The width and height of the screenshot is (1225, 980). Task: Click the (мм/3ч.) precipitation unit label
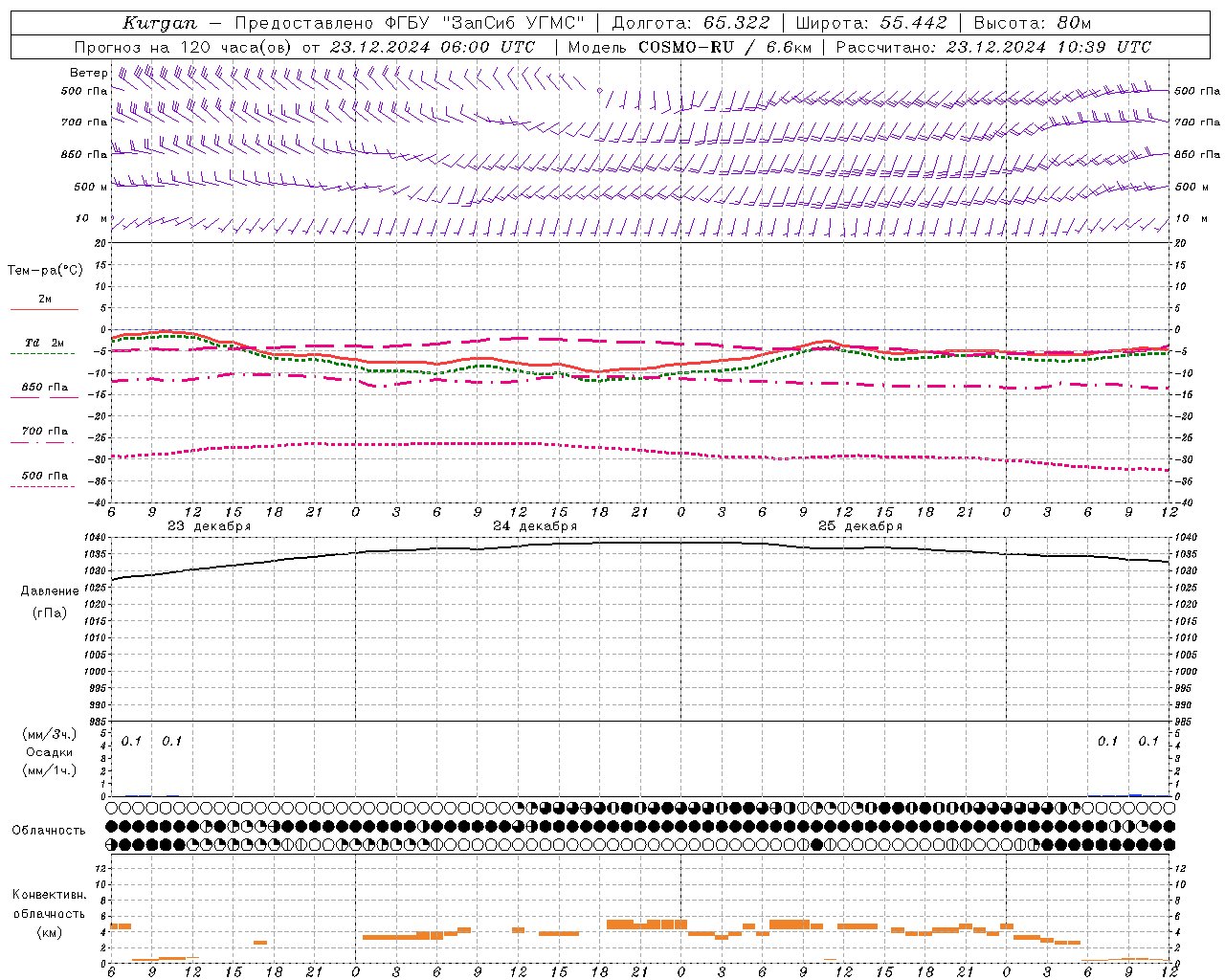click(50, 735)
